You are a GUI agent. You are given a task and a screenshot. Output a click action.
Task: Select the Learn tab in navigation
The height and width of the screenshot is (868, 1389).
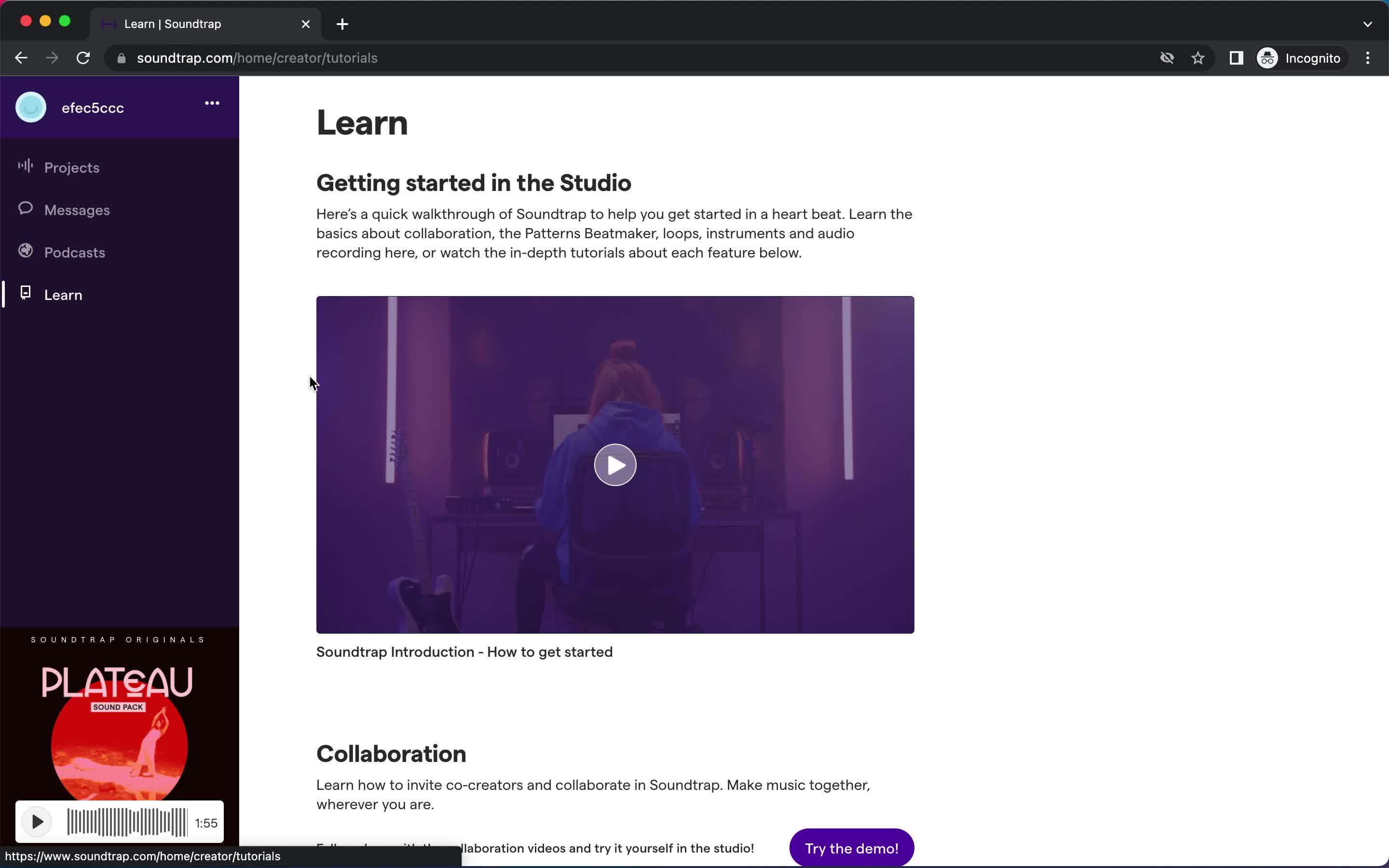(x=62, y=294)
